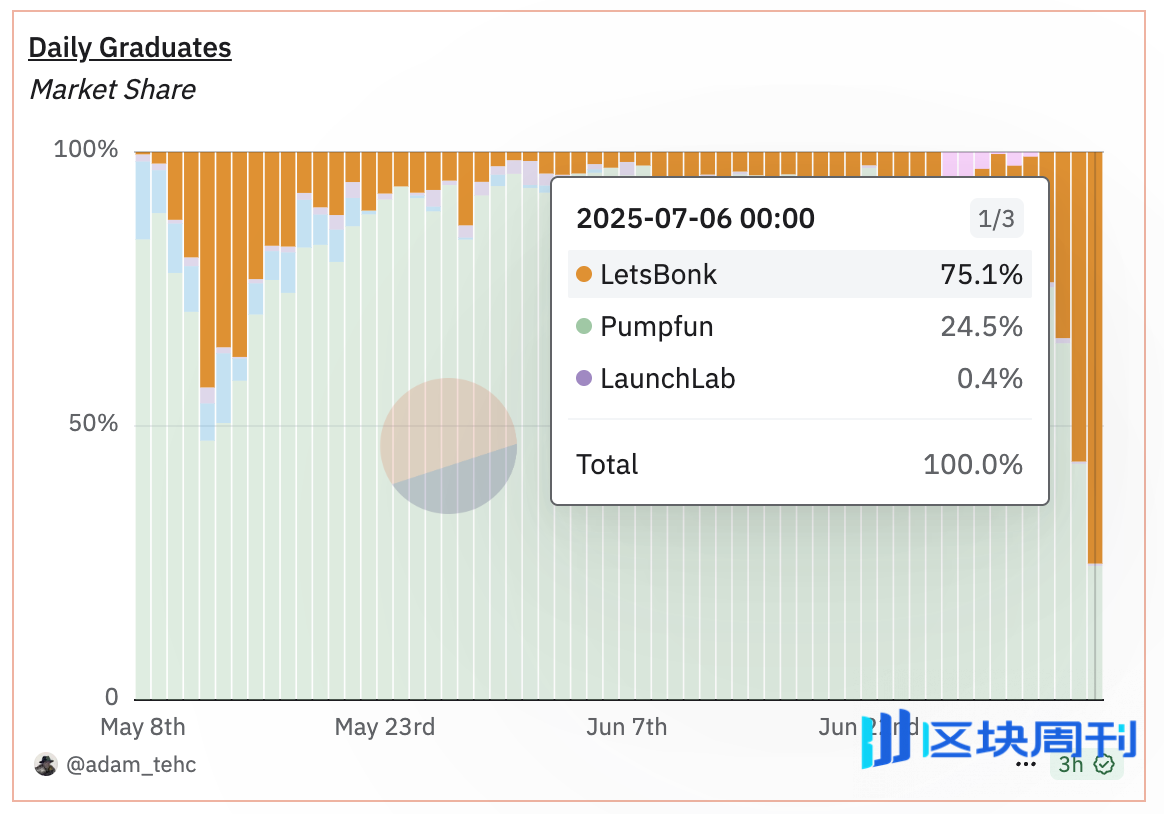
Task: Click the purple LaunchLab color dot
Action: pyautogui.click(x=584, y=378)
